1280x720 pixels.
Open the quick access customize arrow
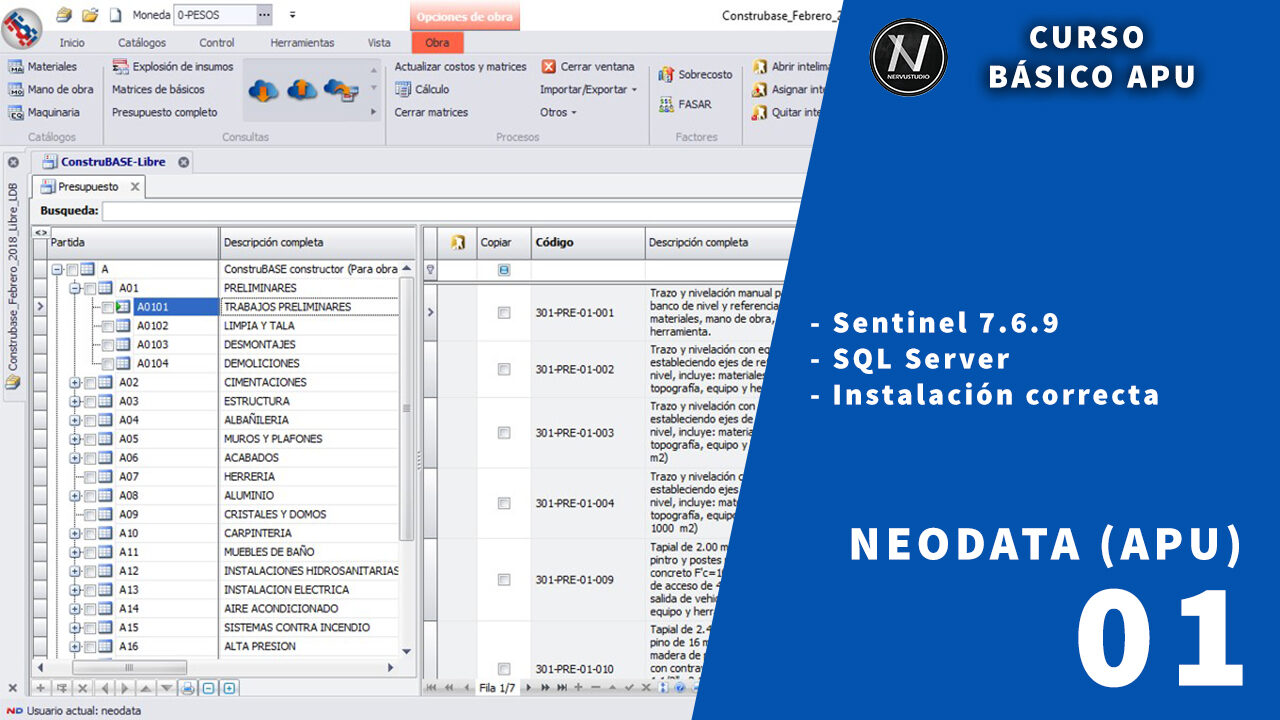(x=292, y=15)
